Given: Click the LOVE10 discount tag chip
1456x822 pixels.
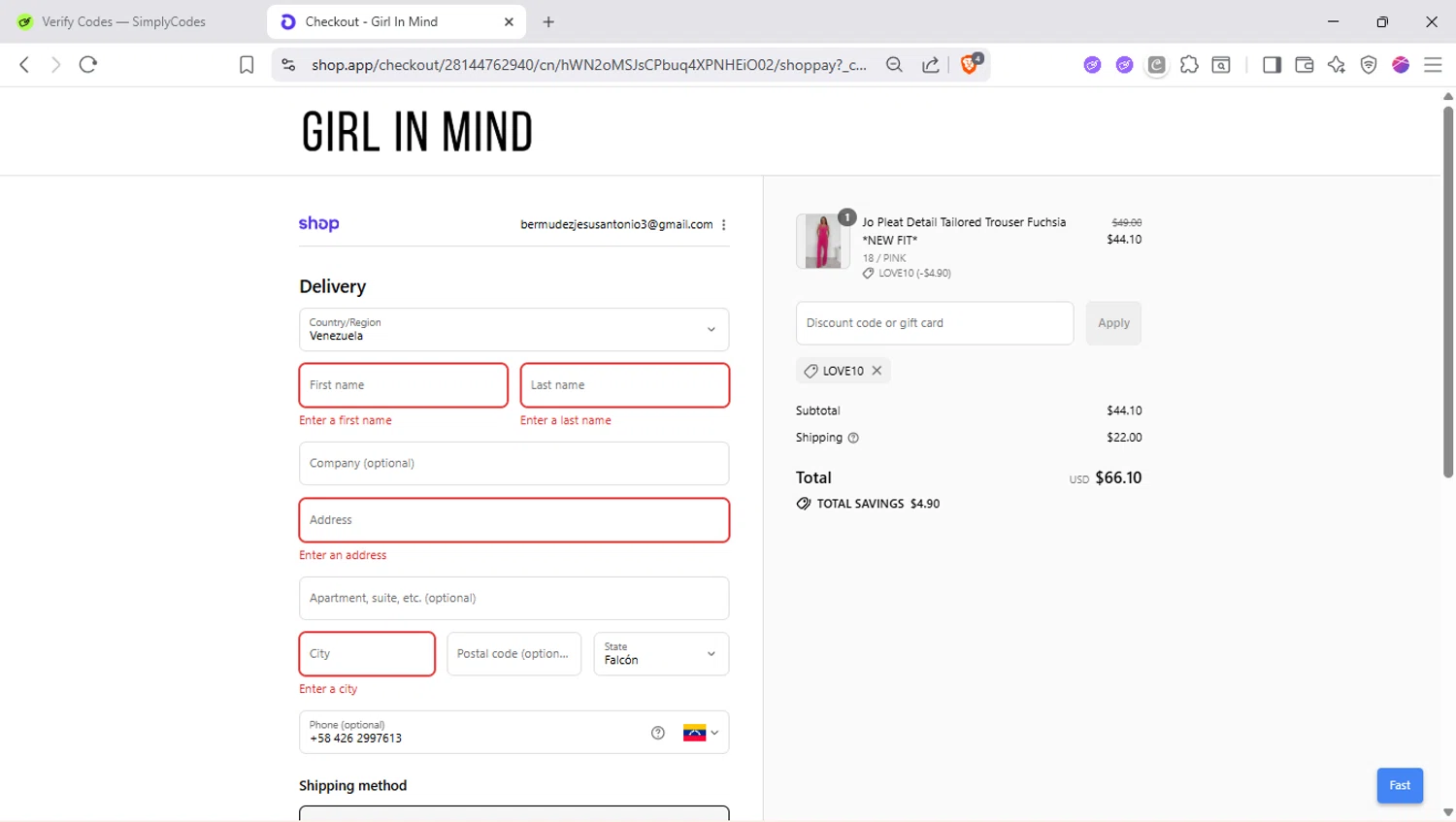Looking at the screenshot, I should click(x=843, y=371).
